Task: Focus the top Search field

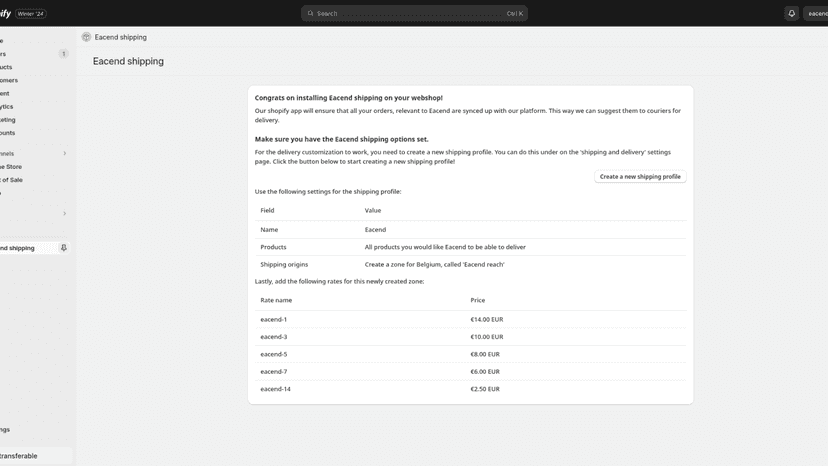Action: pyautogui.click(x=414, y=14)
